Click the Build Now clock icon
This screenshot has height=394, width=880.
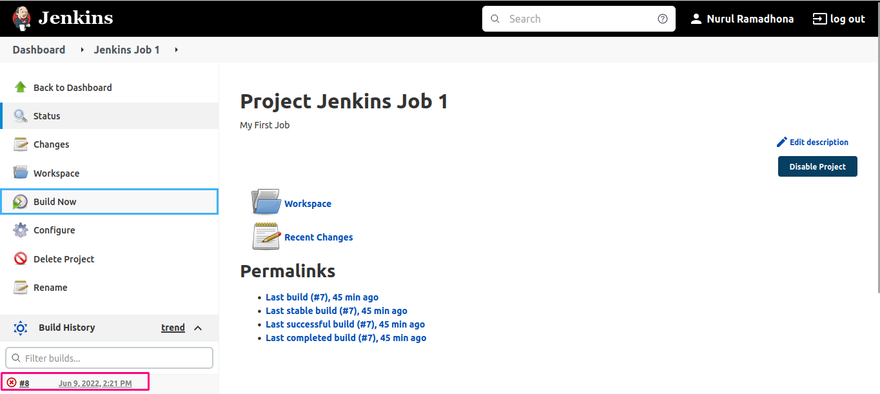click(21, 201)
